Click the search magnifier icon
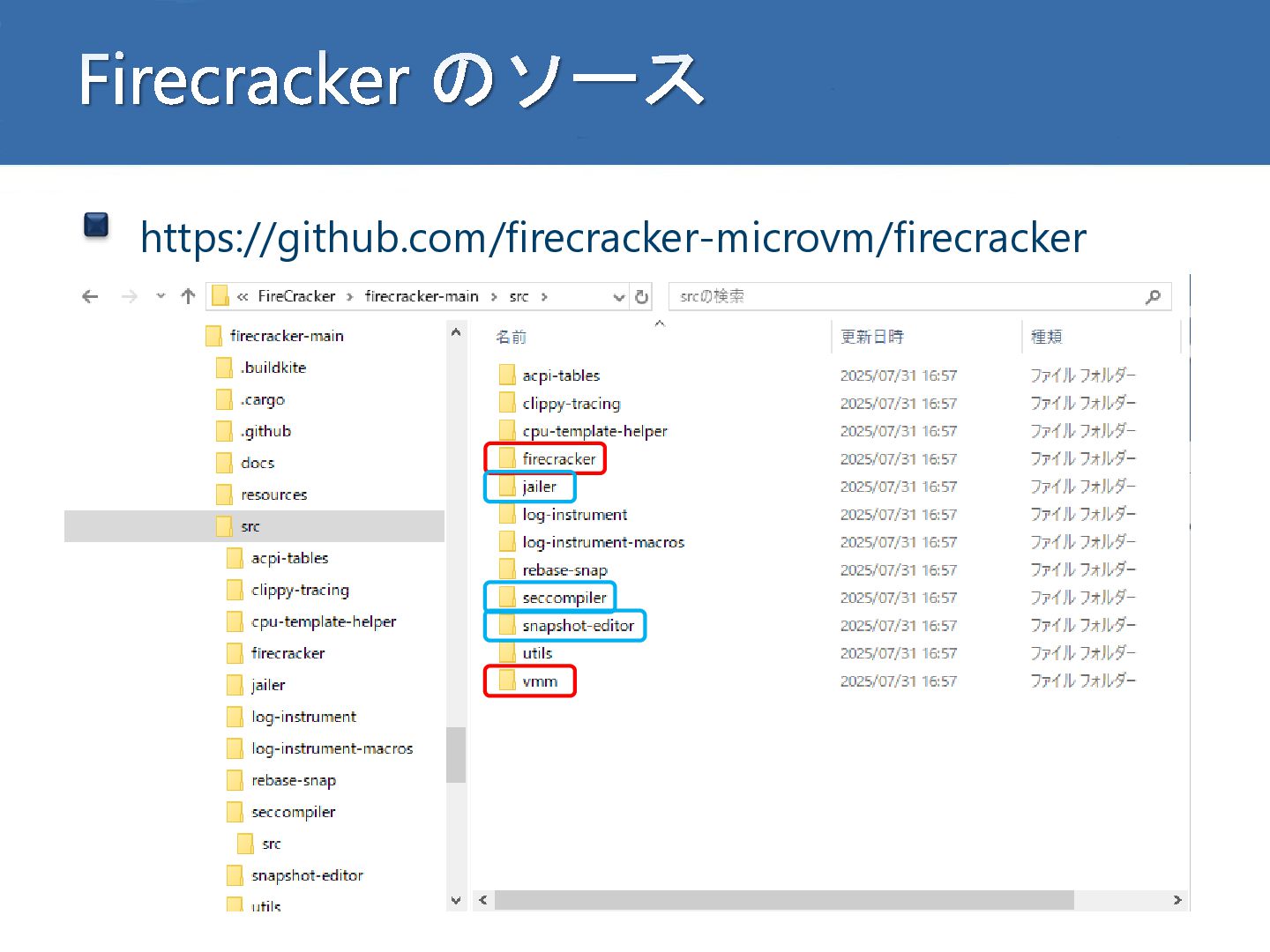Screen dimensions: 1270x952 (1153, 297)
